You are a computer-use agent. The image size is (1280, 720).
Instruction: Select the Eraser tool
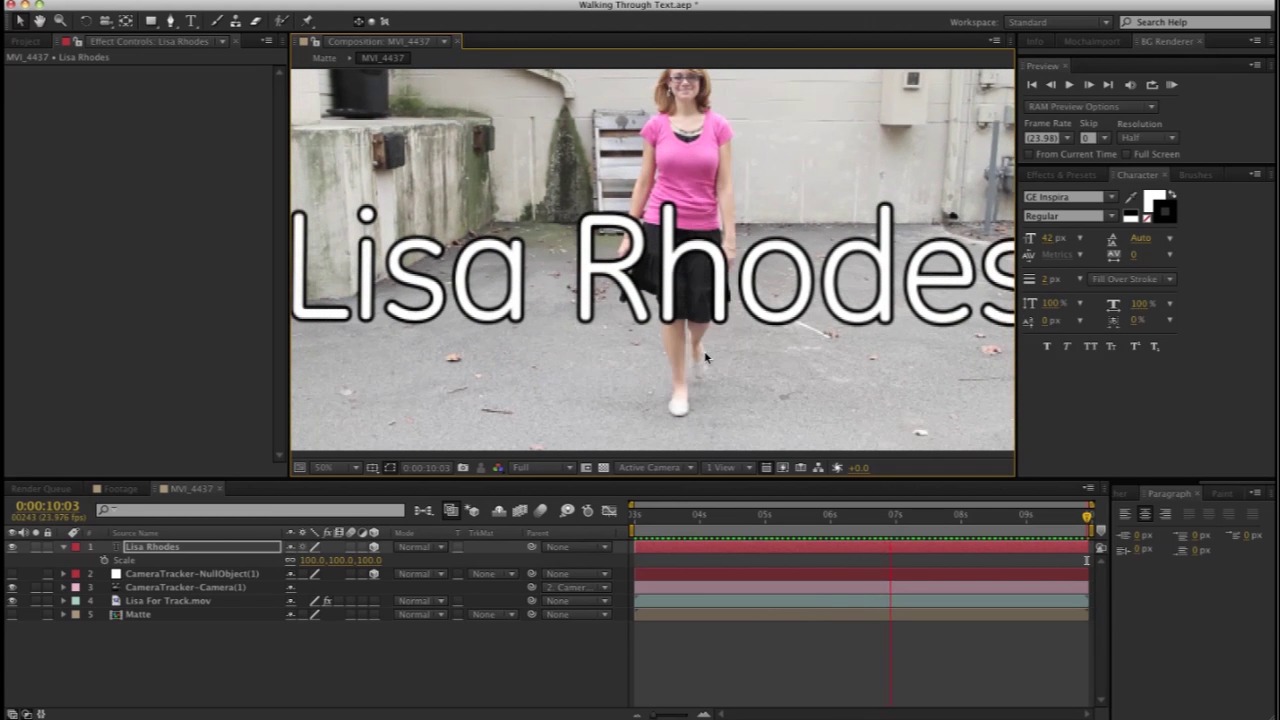pyautogui.click(x=256, y=21)
